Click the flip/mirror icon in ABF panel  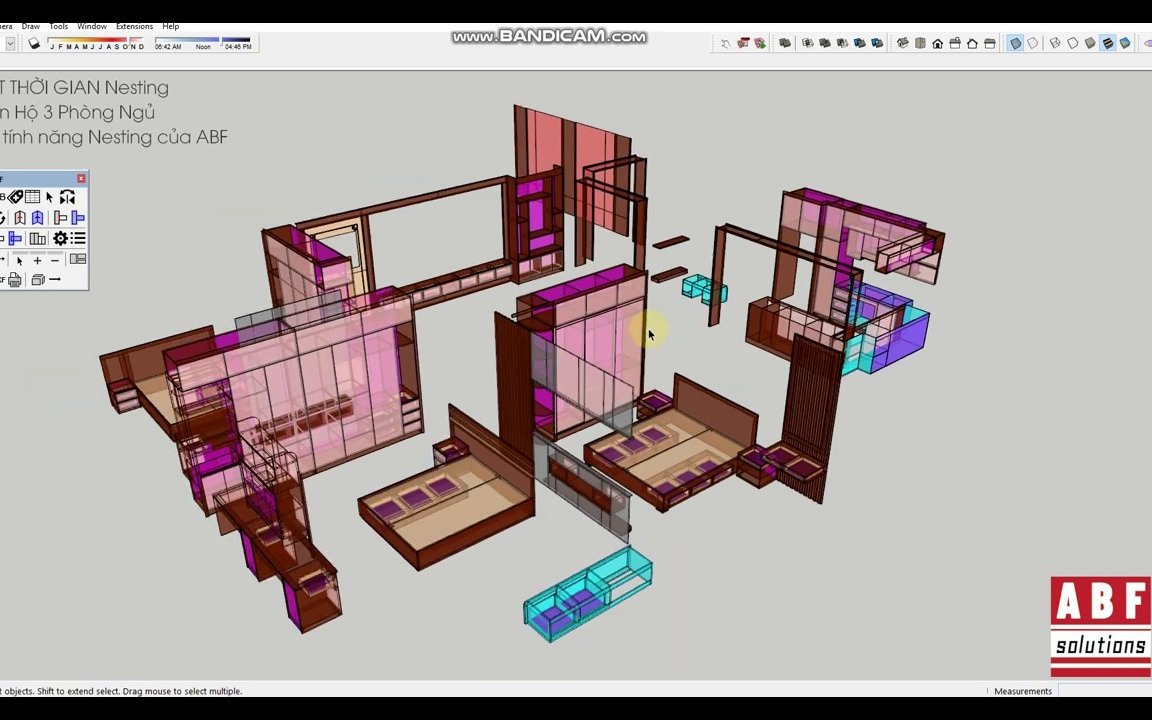68,197
